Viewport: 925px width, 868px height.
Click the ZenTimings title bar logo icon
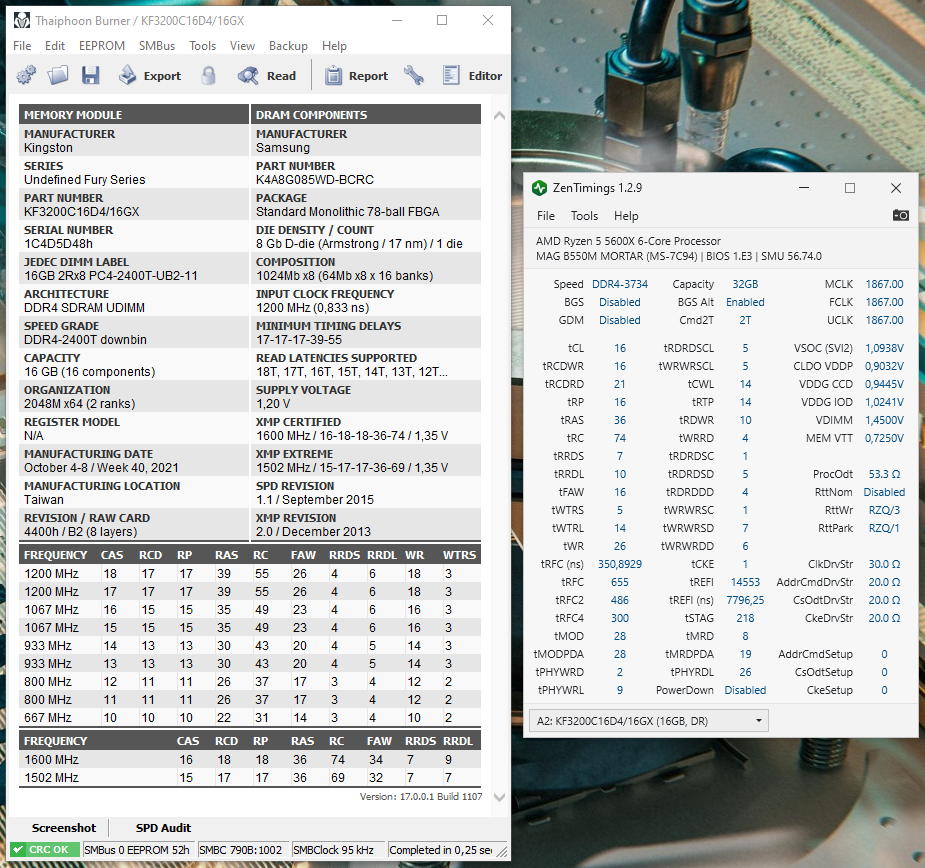coord(539,188)
